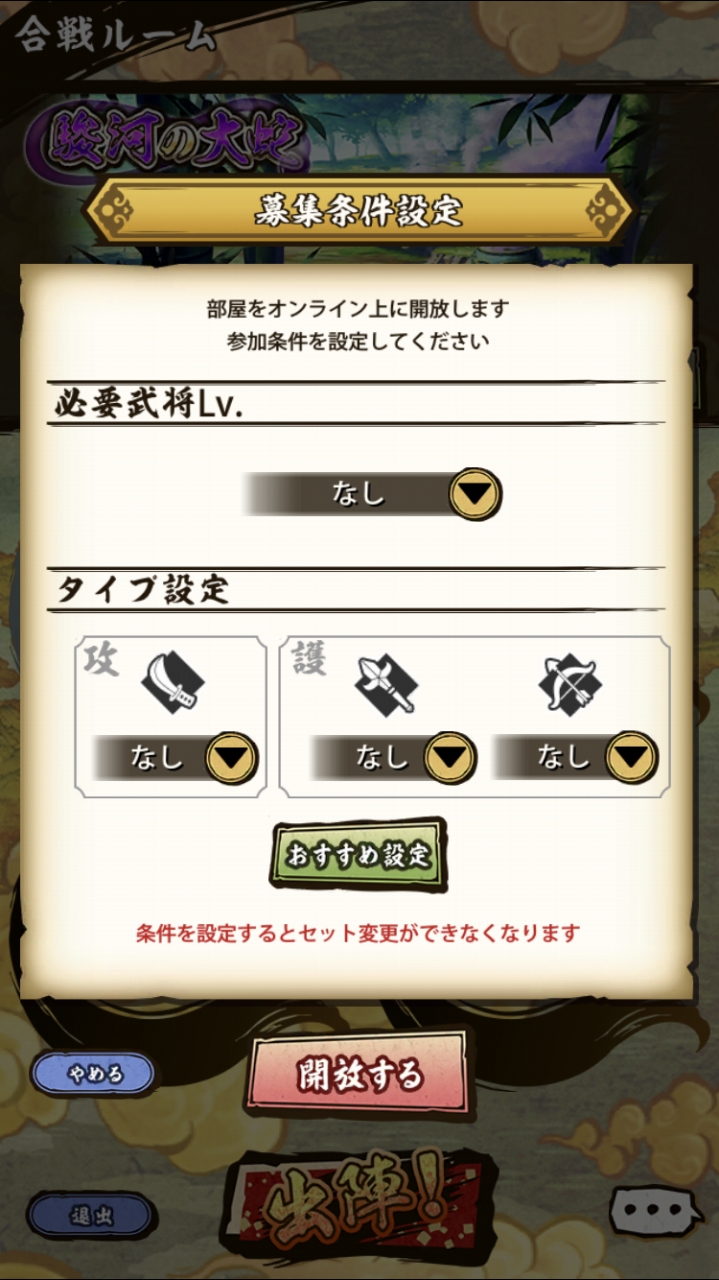
Task: Expand the spear type dropdown arrow
Action: 450,757
